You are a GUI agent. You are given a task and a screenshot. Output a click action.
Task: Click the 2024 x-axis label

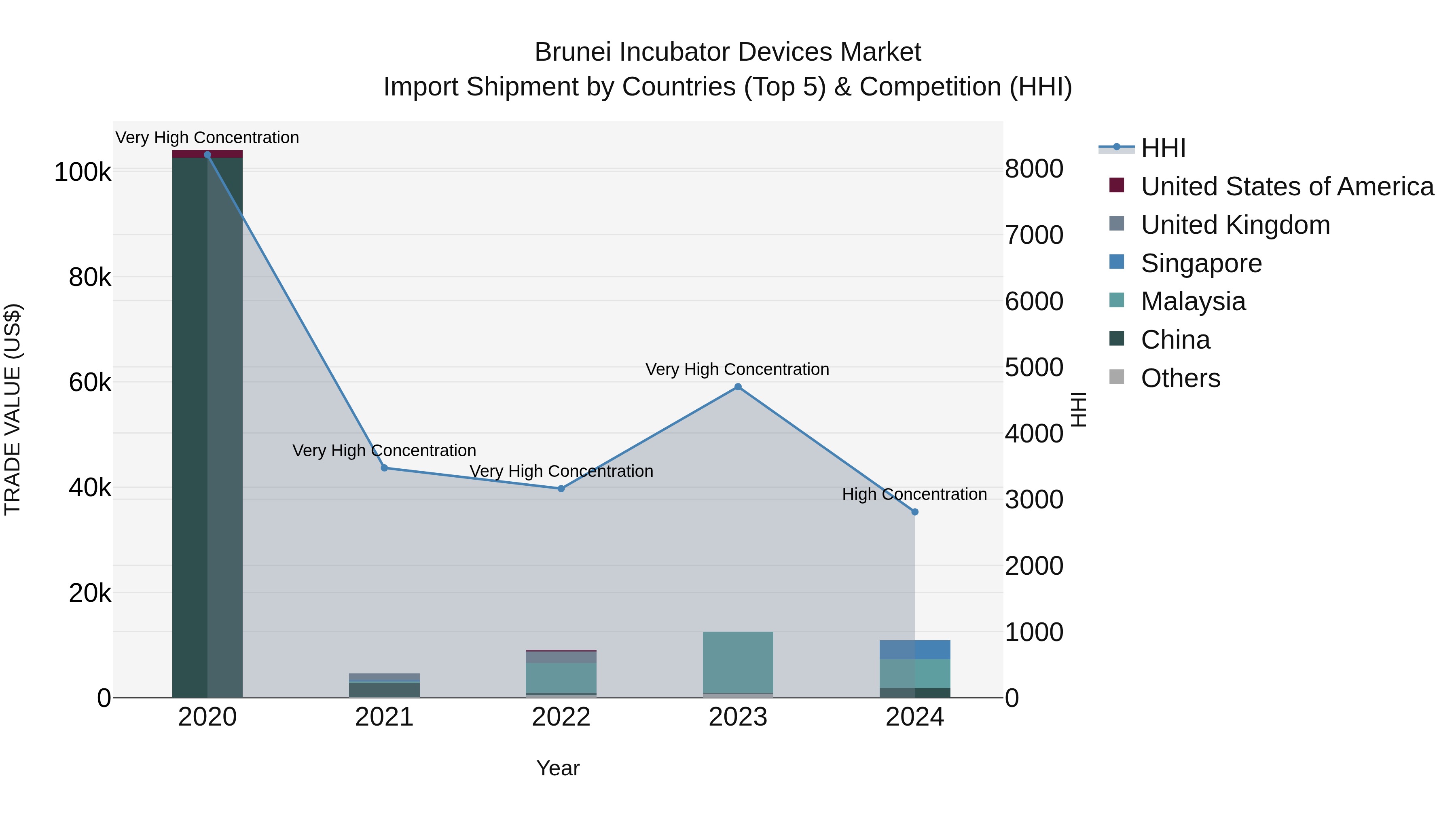tap(915, 717)
